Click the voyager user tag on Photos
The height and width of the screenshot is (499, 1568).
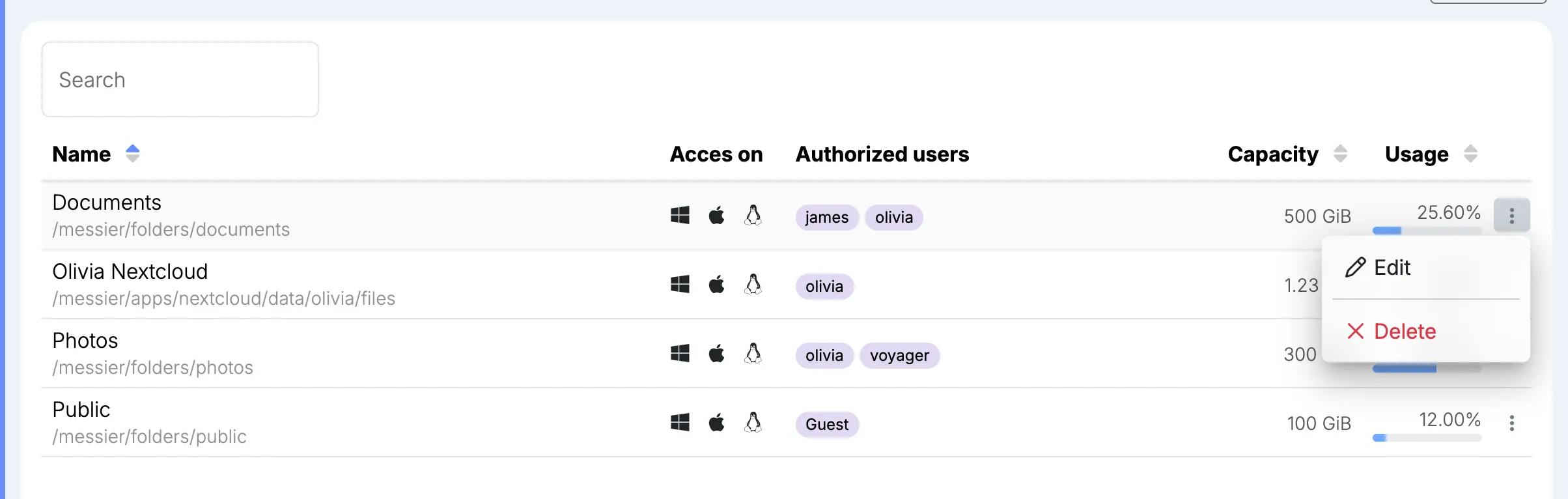[x=900, y=356]
